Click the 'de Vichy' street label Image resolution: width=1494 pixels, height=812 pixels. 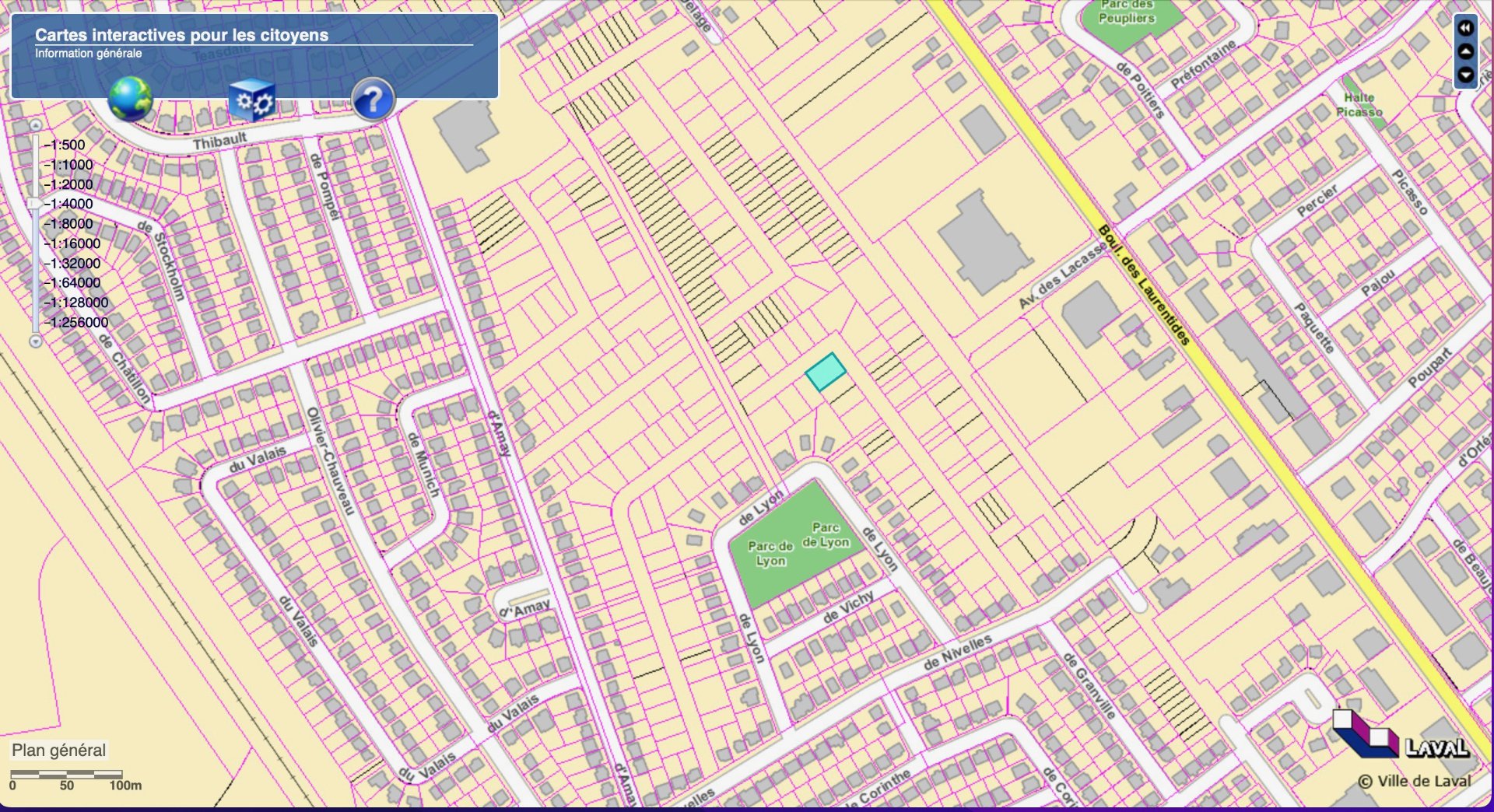(x=848, y=607)
